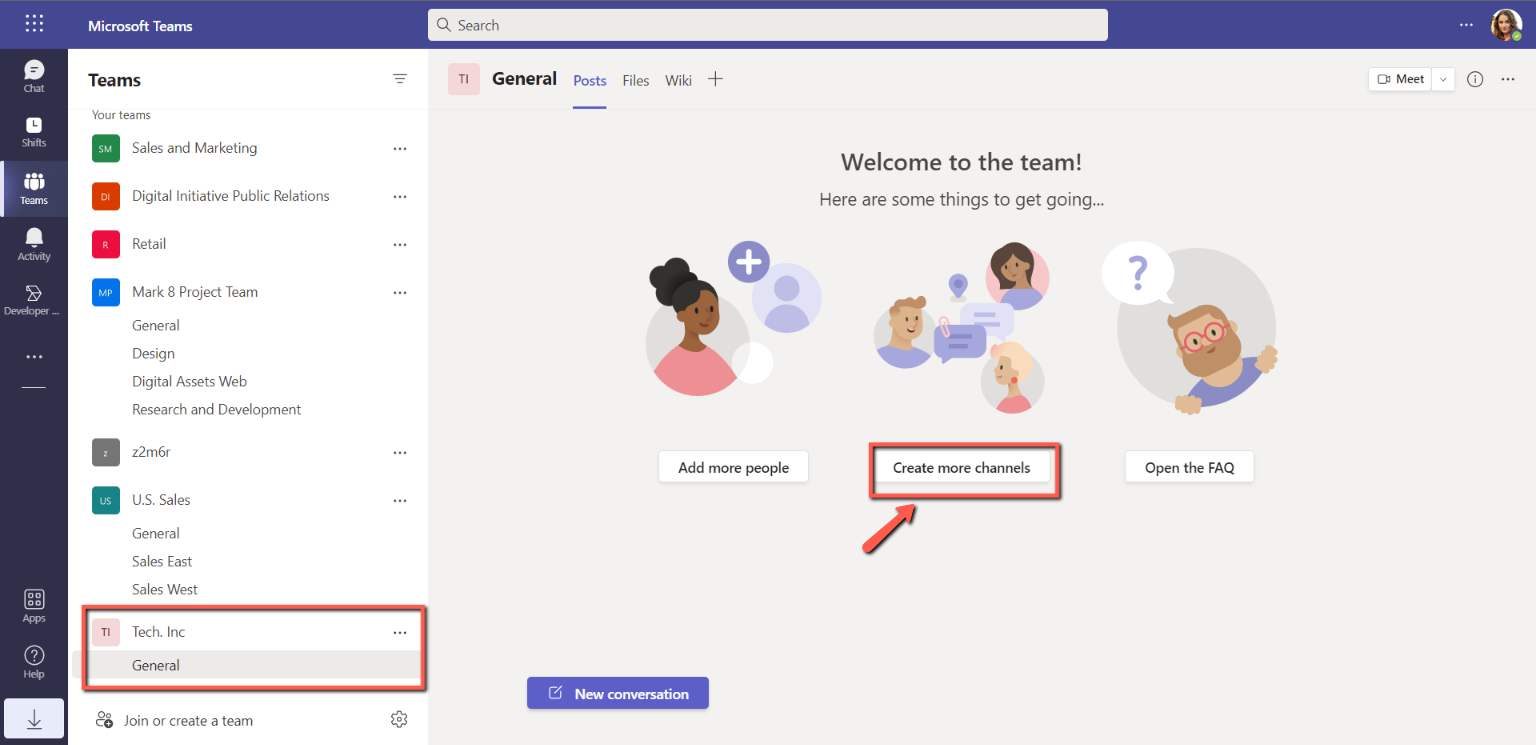
Task: Collapse the Mark 8 Project Team
Action: click(x=195, y=292)
